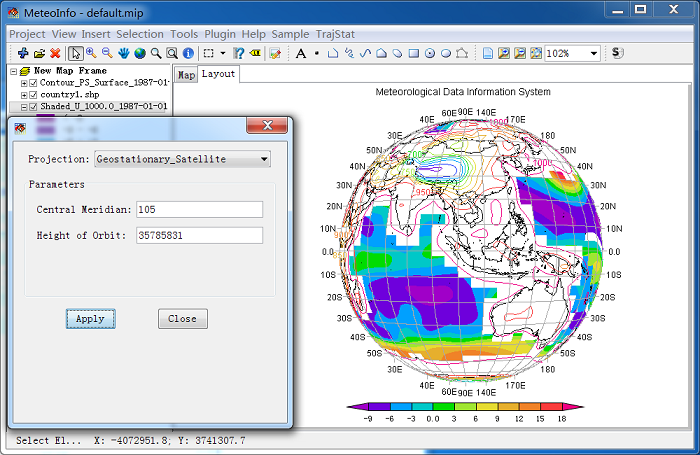Click the Page Setup document icon
This screenshot has width=700, height=455.
click(488, 54)
